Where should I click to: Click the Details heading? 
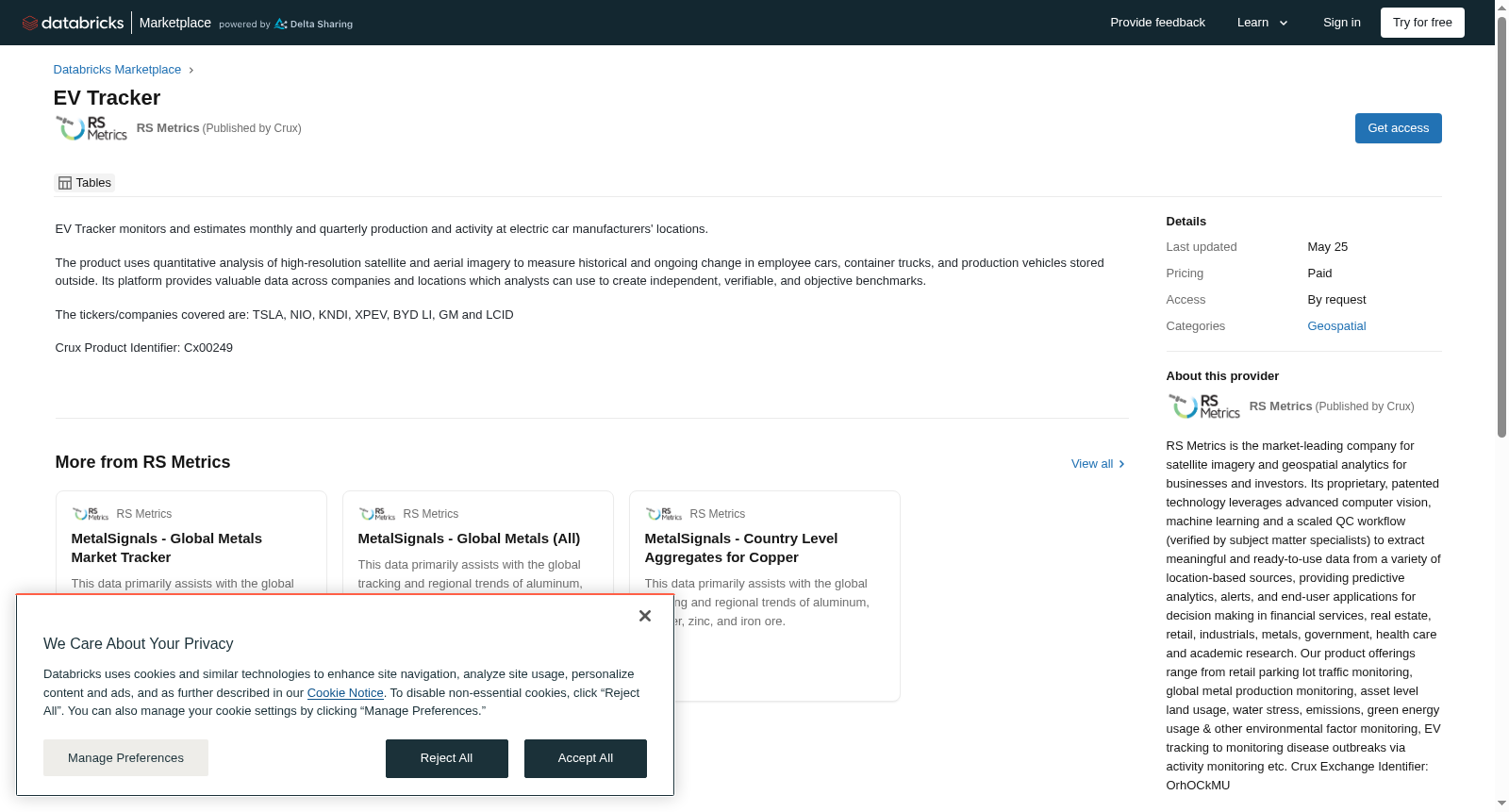coord(1186,222)
